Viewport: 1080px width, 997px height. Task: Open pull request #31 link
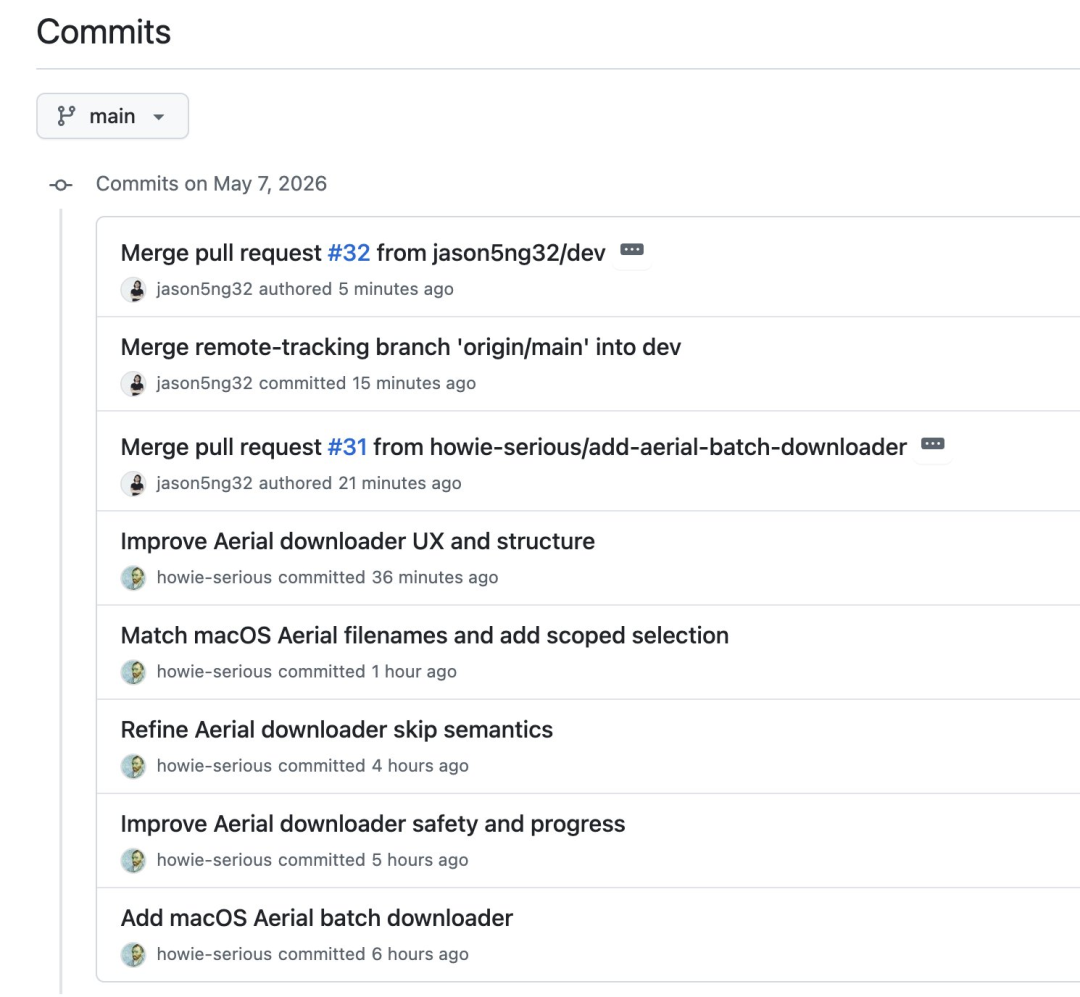[347, 447]
